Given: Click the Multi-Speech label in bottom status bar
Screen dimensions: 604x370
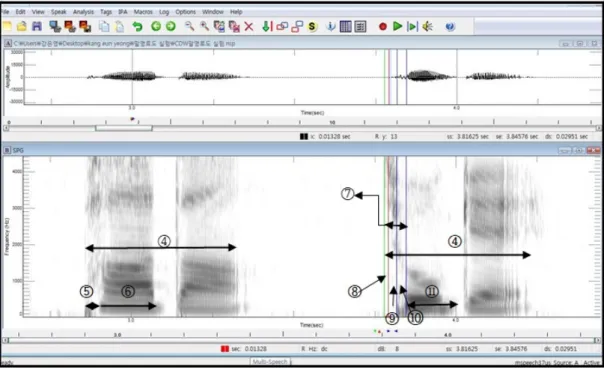Looking at the screenshot, I should [x=270, y=362].
